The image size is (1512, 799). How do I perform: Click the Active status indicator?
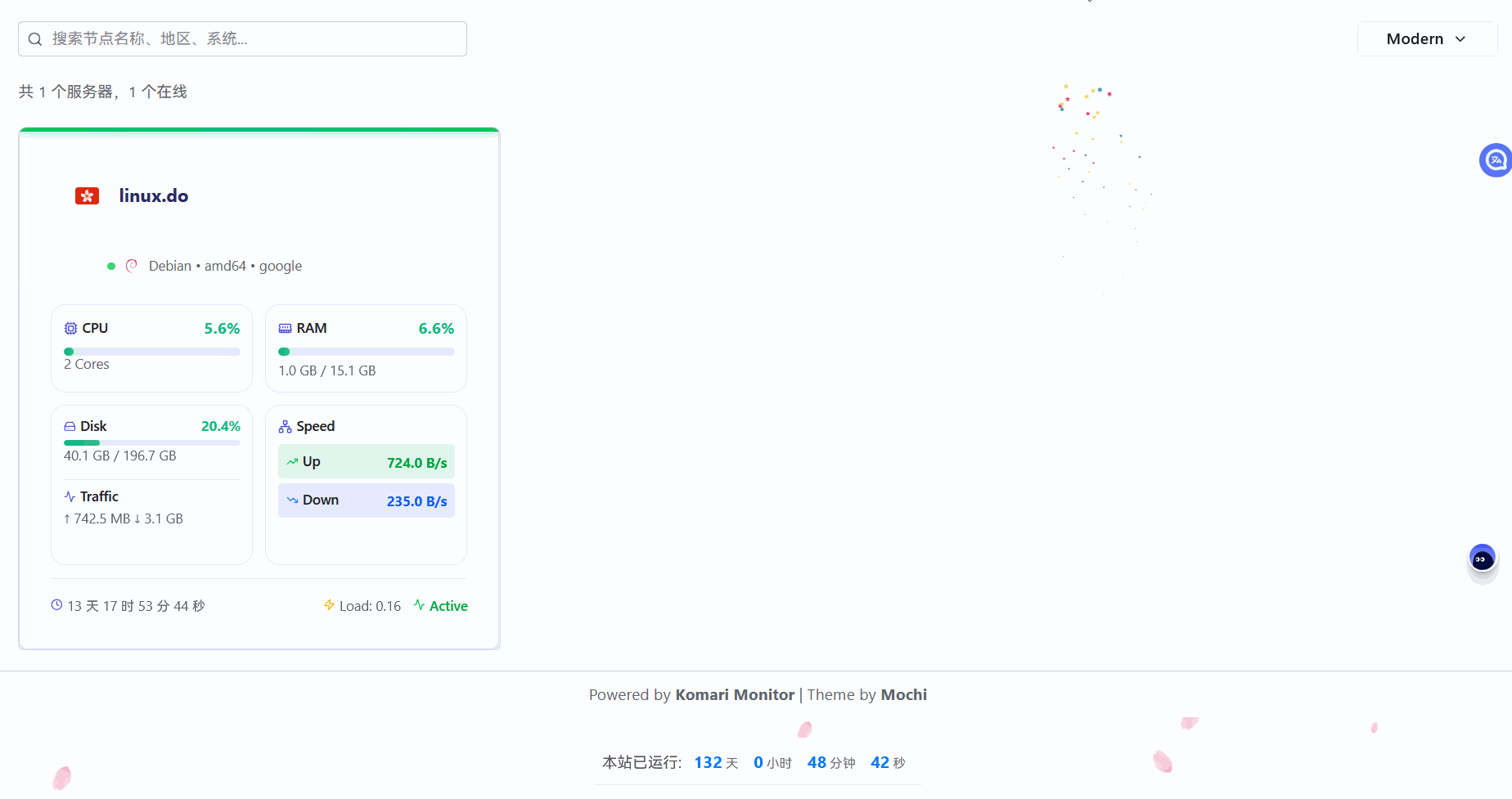(441, 606)
